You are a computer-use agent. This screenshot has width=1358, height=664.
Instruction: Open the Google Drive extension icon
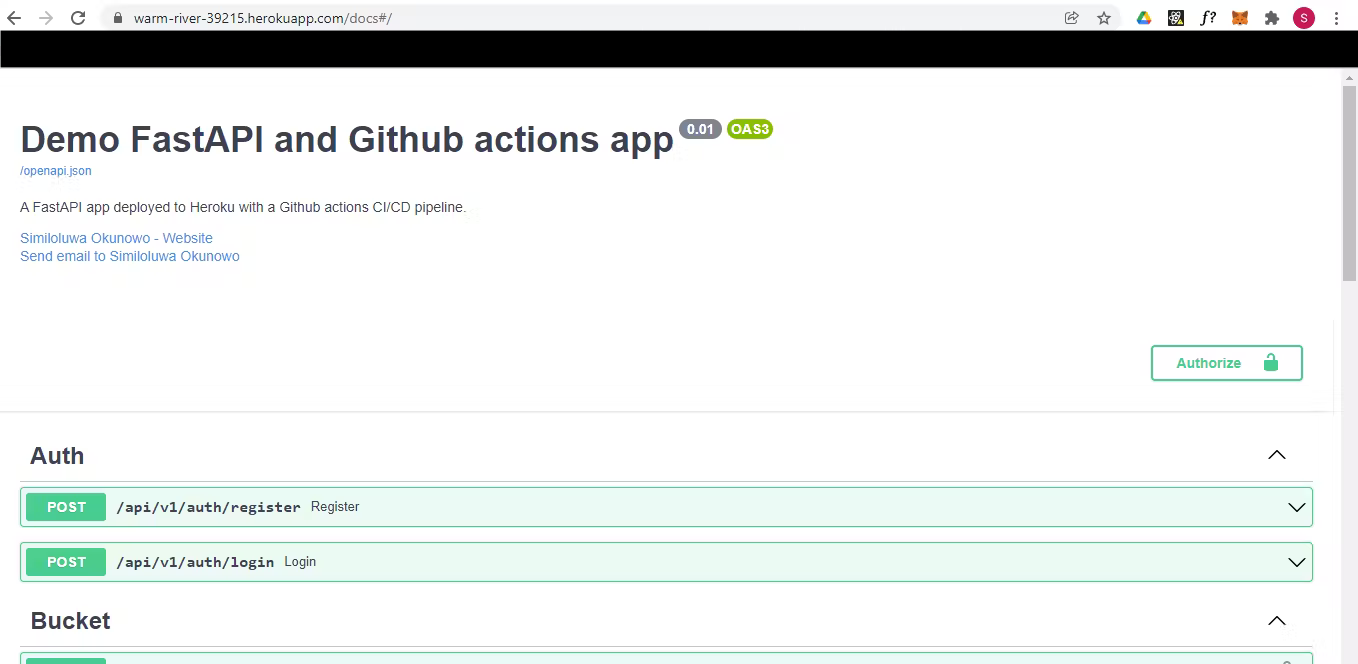(x=1144, y=18)
